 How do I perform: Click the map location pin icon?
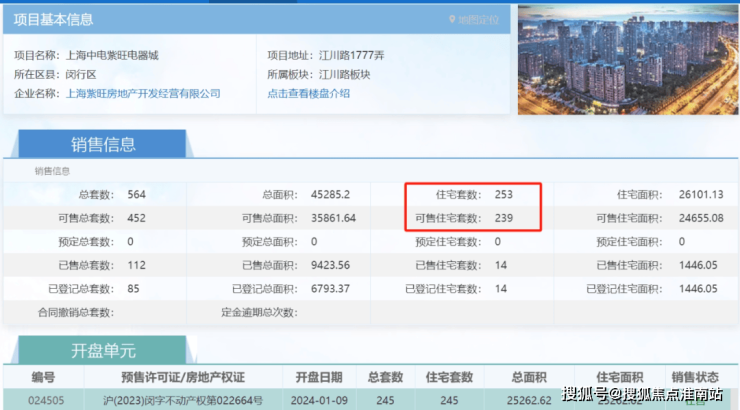point(453,19)
